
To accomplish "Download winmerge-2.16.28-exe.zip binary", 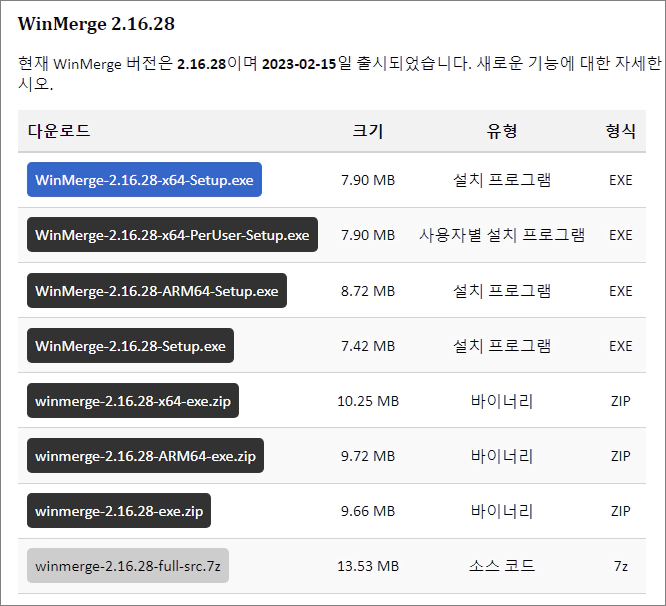I will 119,511.
